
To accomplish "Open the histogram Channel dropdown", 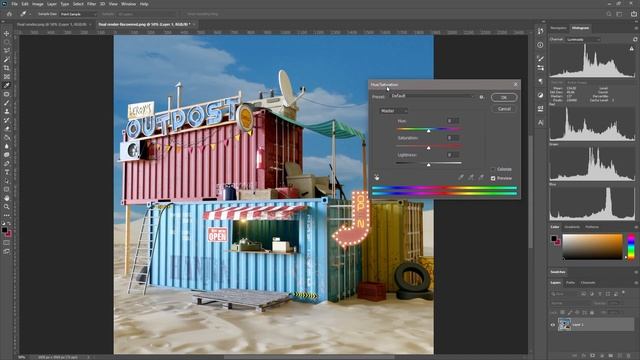I will pos(583,40).
